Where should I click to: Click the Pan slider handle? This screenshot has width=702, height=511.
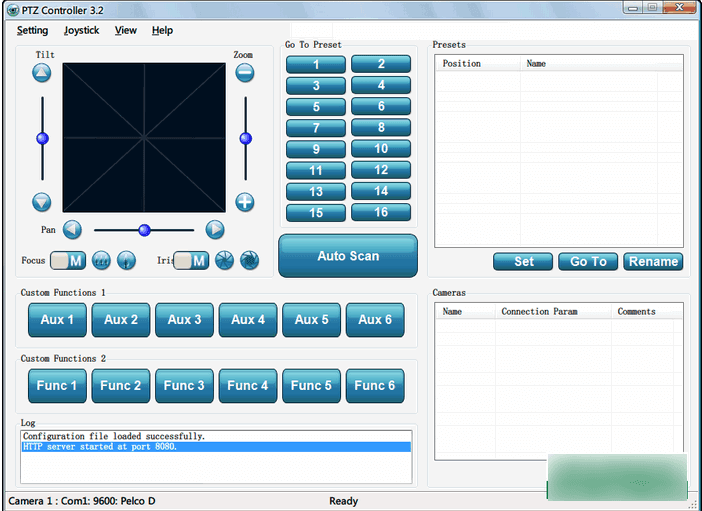click(x=145, y=230)
